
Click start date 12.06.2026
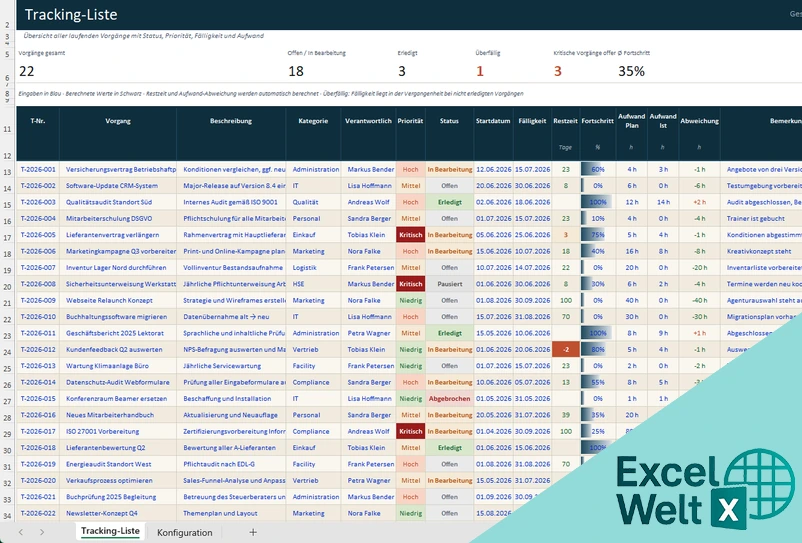pyautogui.click(x=494, y=169)
